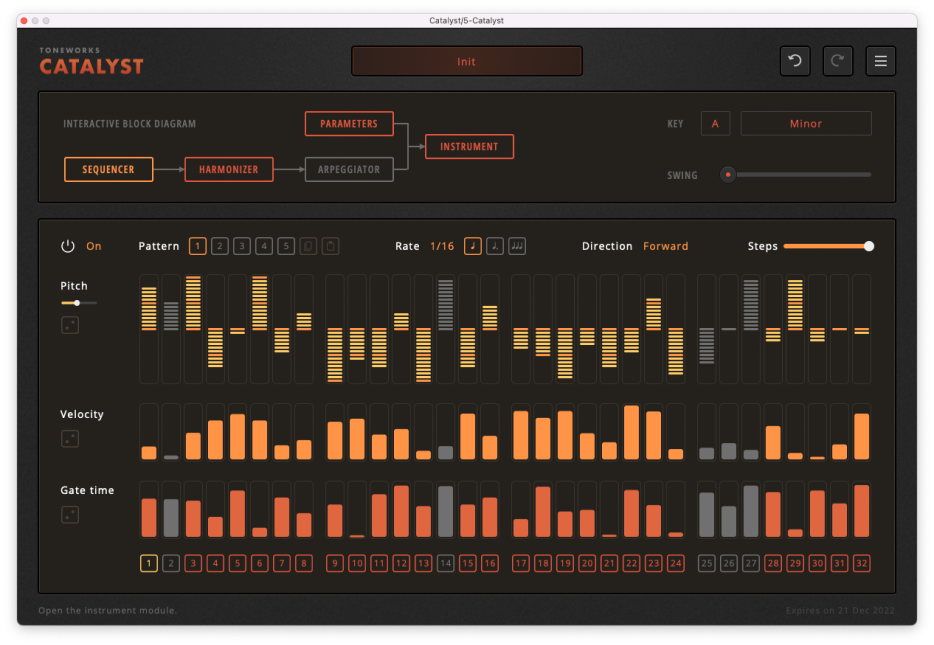
Task: Randomize Pitch using the dice icon
Action: (69, 324)
